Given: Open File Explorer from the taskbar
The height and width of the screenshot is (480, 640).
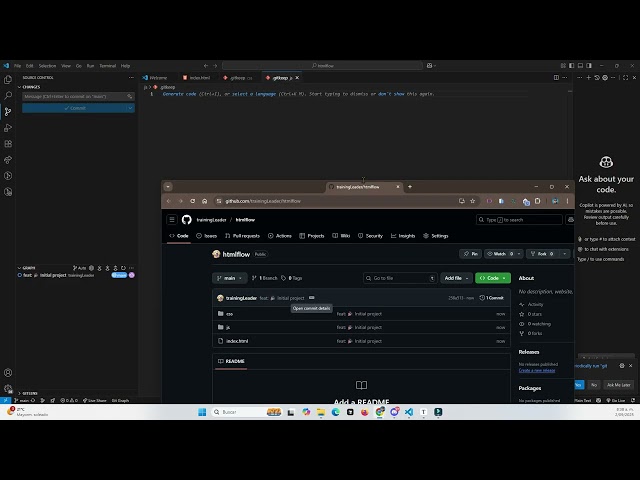Looking at the screenshot, I should point(321,412).
